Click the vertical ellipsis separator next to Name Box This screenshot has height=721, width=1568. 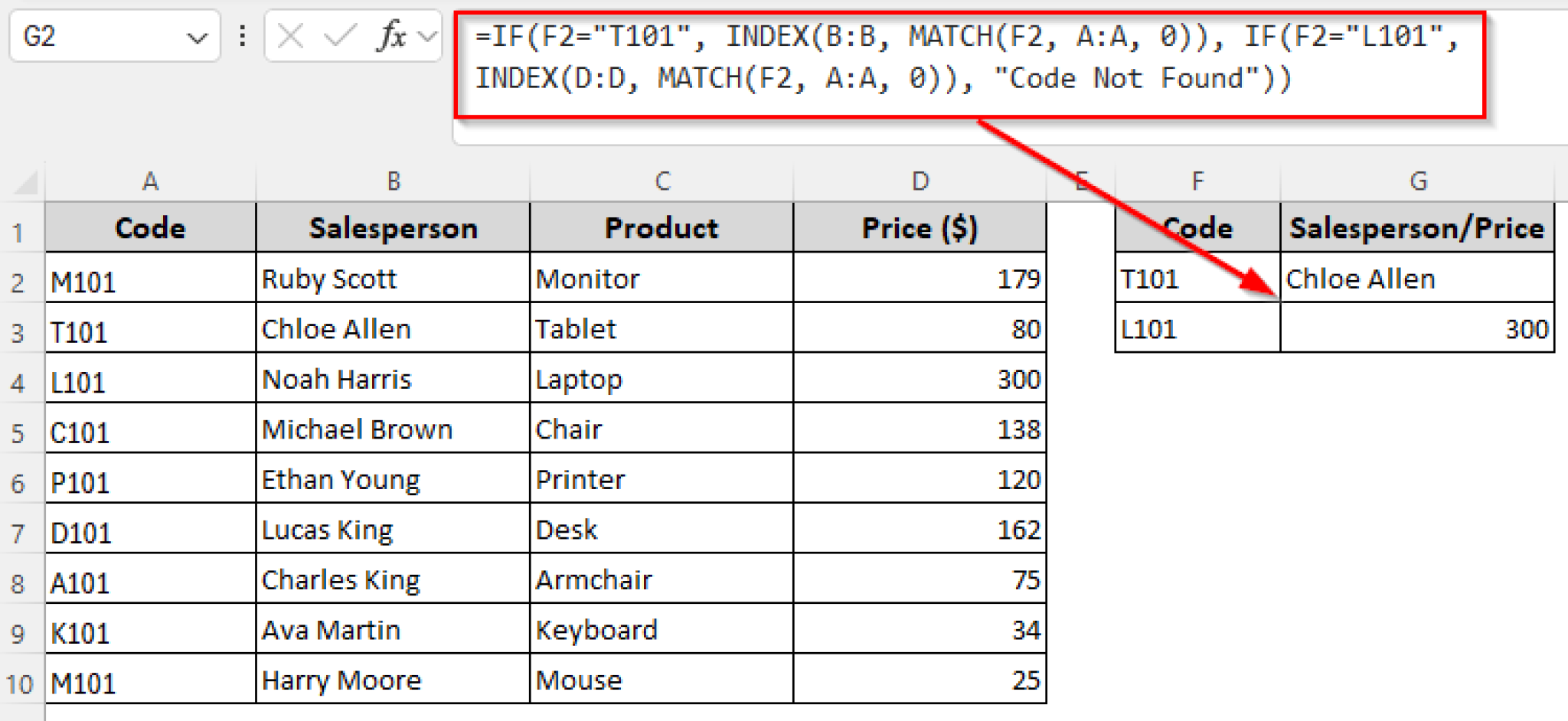[x=243, y=36]
